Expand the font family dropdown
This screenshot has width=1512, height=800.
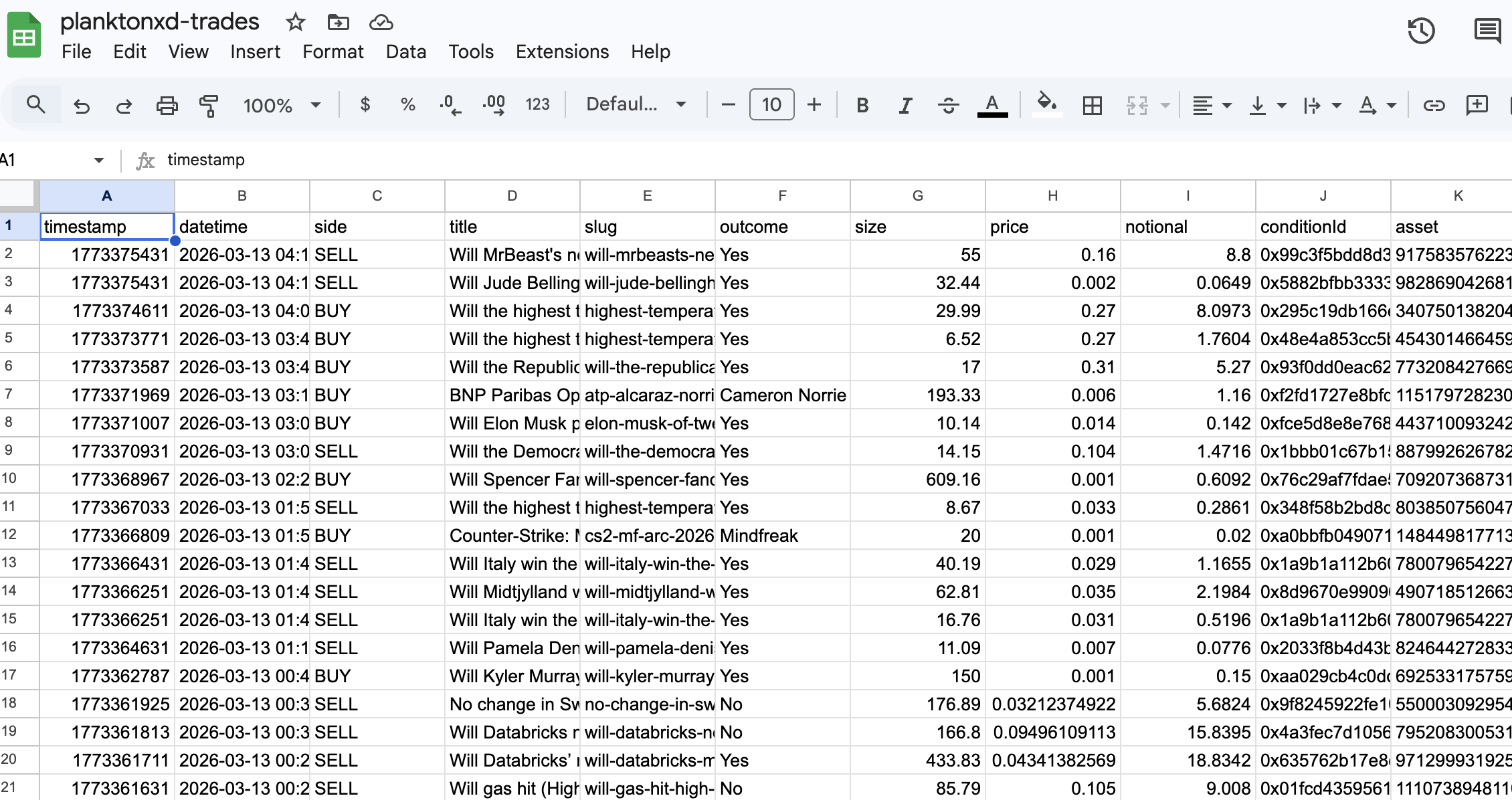(636, 104)
